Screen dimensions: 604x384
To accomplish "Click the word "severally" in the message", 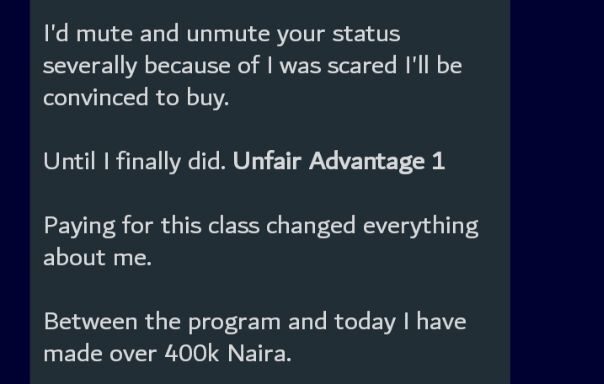I will click(x=90, y=66).
